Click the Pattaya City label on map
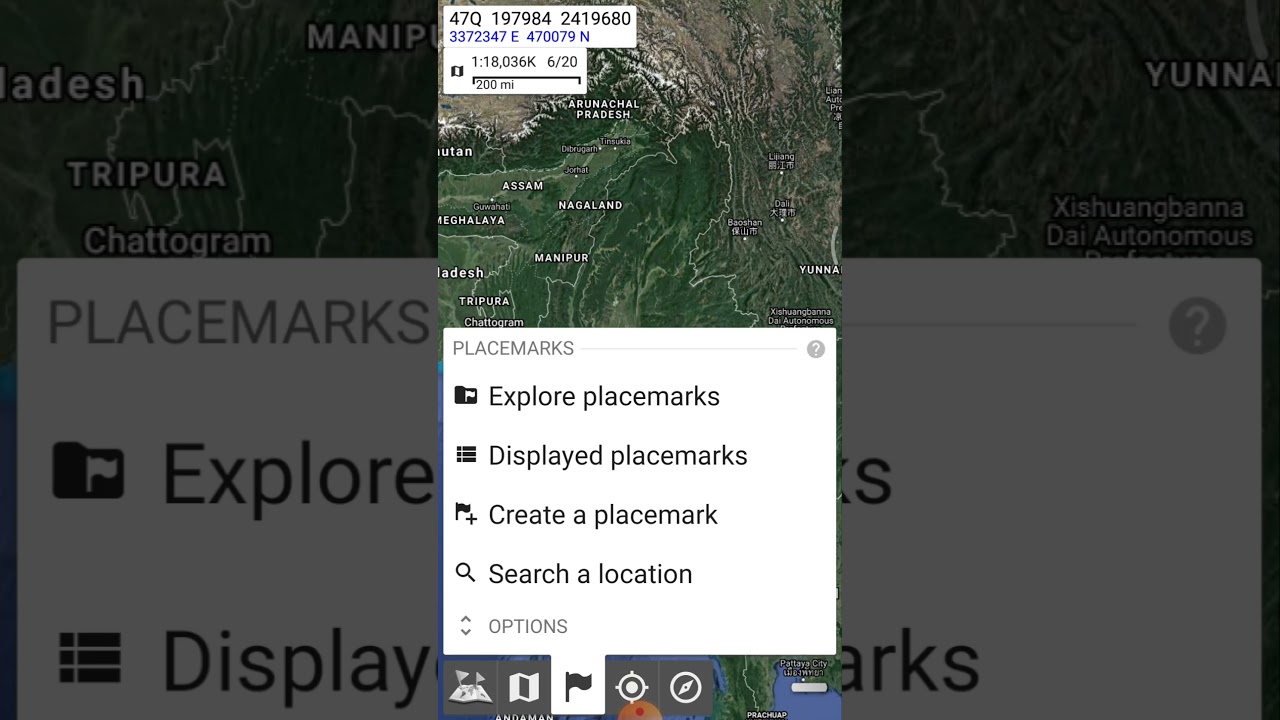Image resolution: width=1280 pixels, height=720 pixels. pos(805,668)
